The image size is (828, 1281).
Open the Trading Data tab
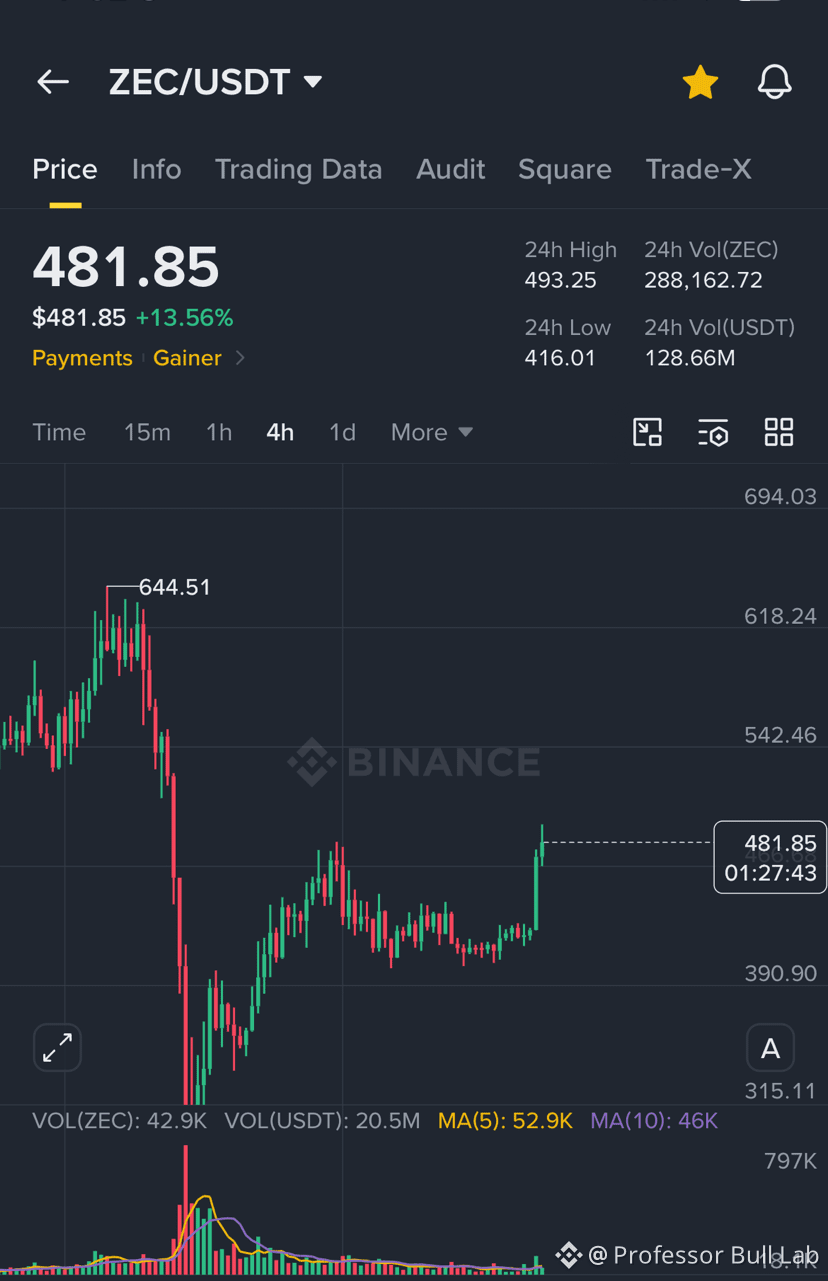[x=298, y=169]
